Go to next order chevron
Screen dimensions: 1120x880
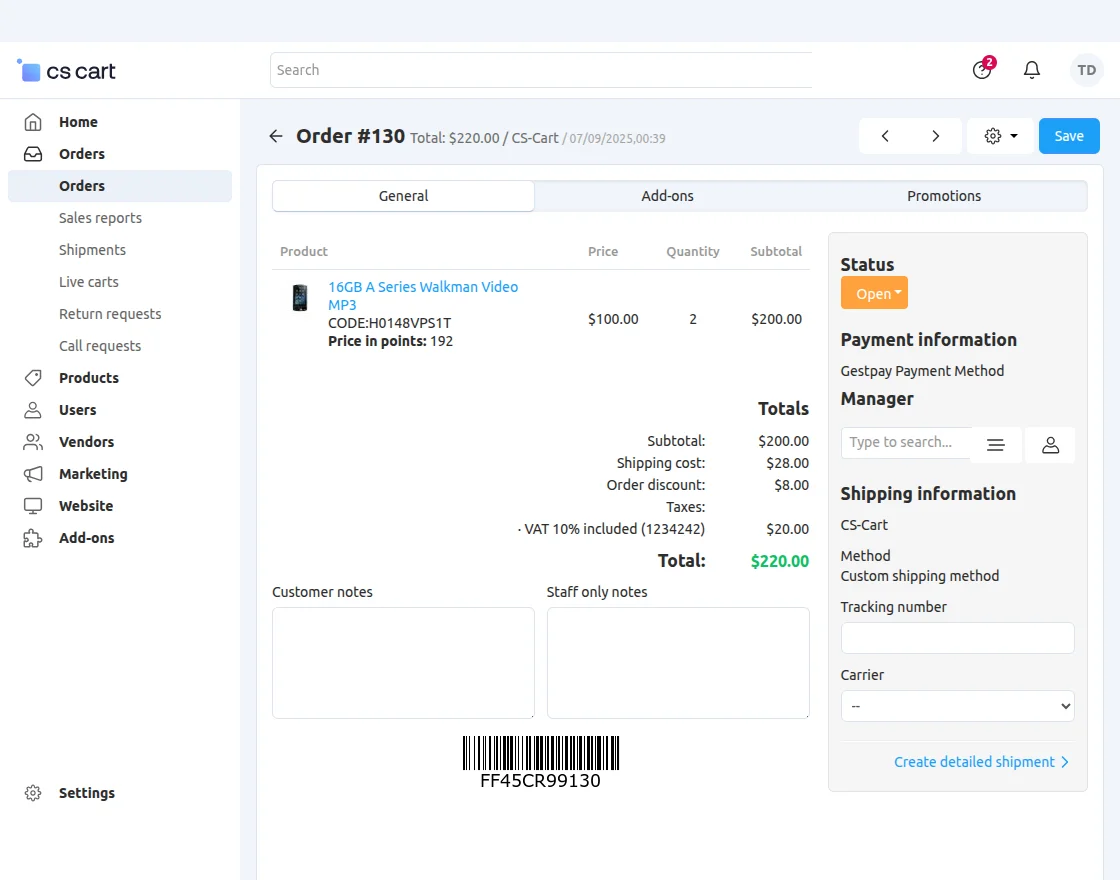coord(936,136)
